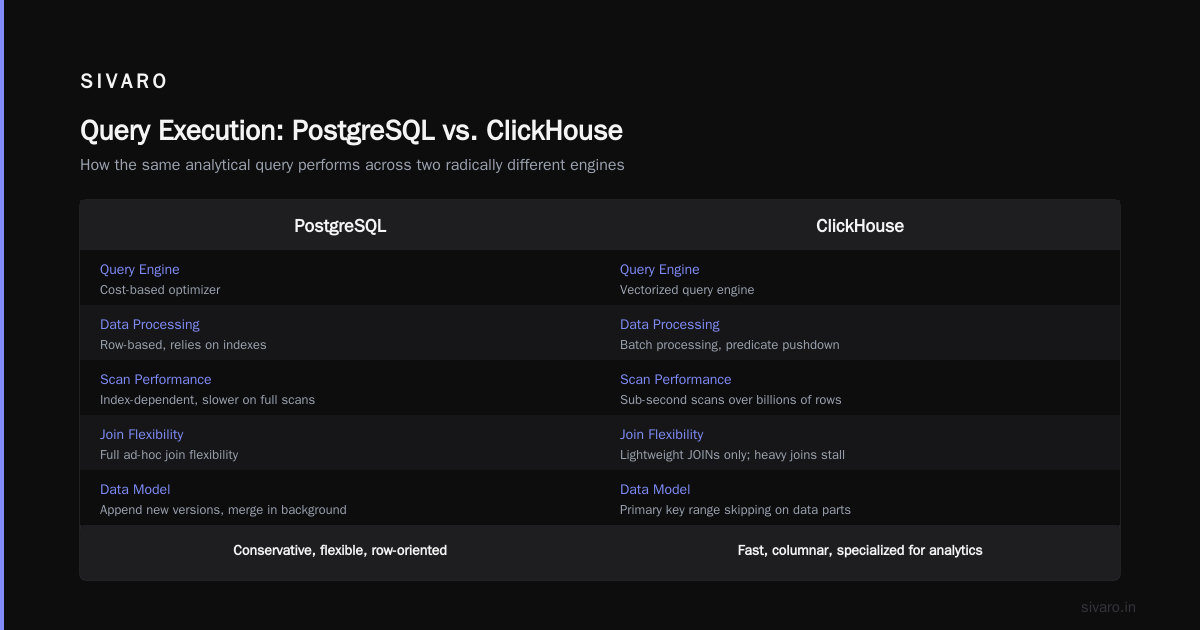Click the Scan Performance label under PostgreSQL

coord(156,380)
